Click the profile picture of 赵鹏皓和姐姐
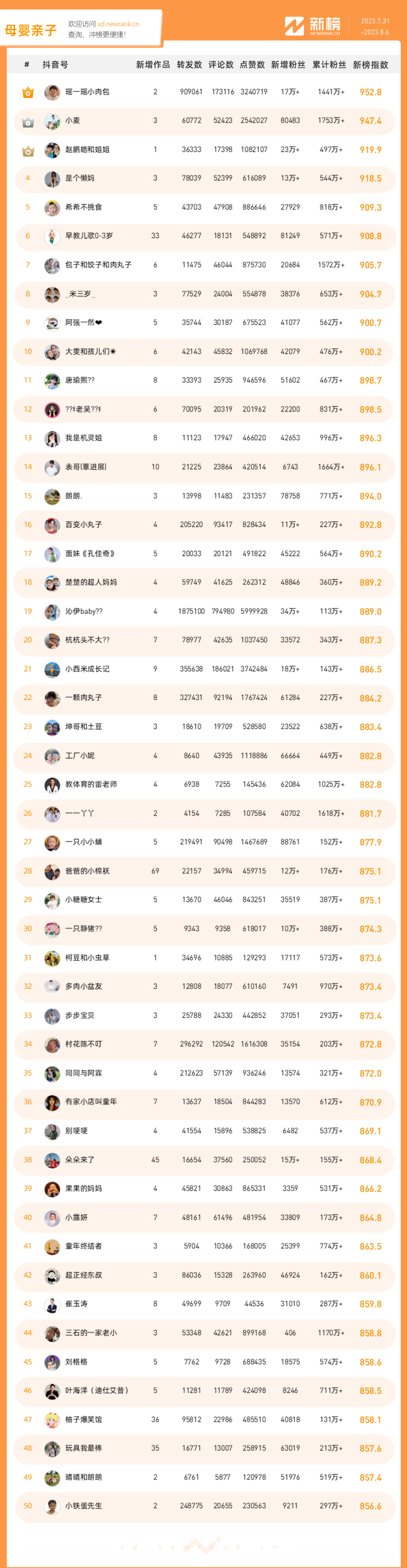 click(52, 150)
